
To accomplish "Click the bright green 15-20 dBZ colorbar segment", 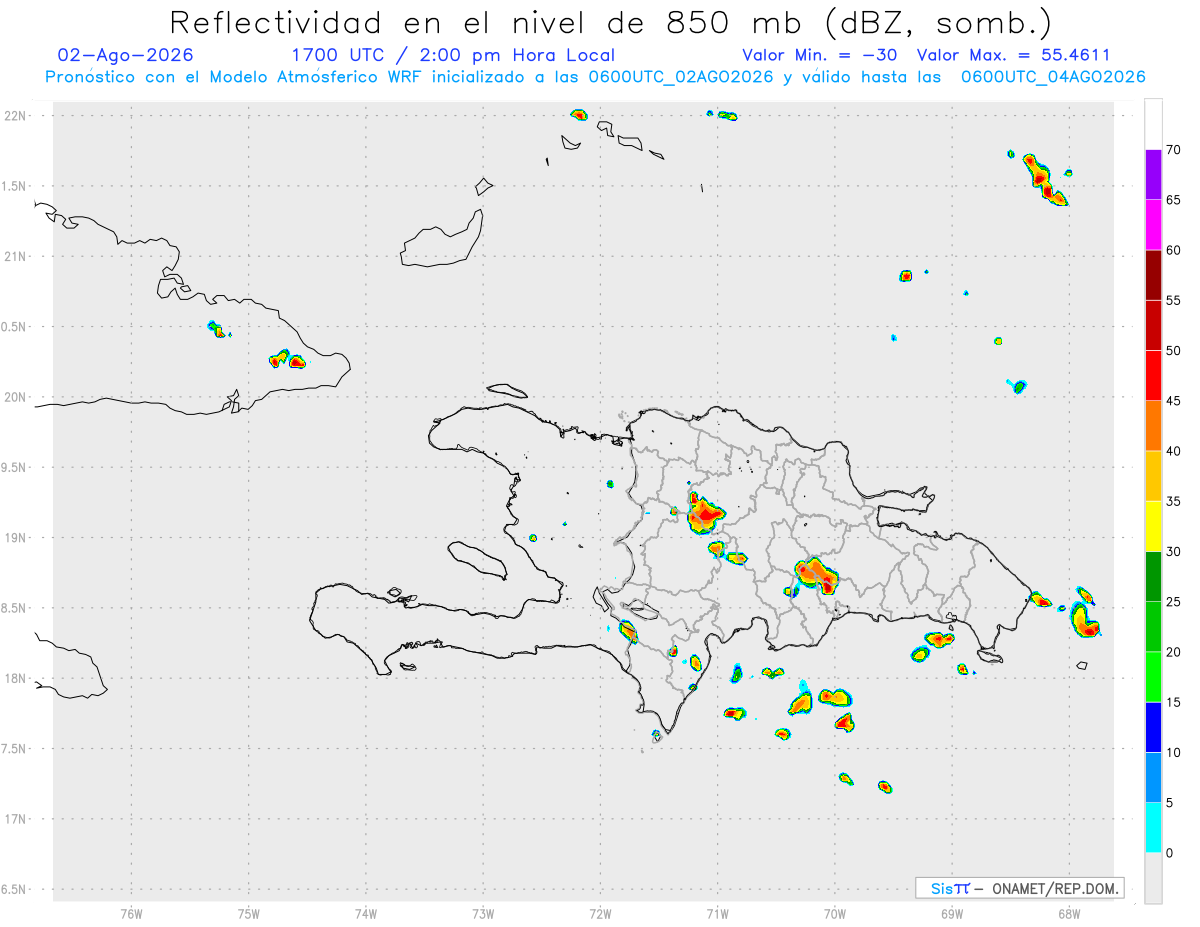I will (1153, 677).
